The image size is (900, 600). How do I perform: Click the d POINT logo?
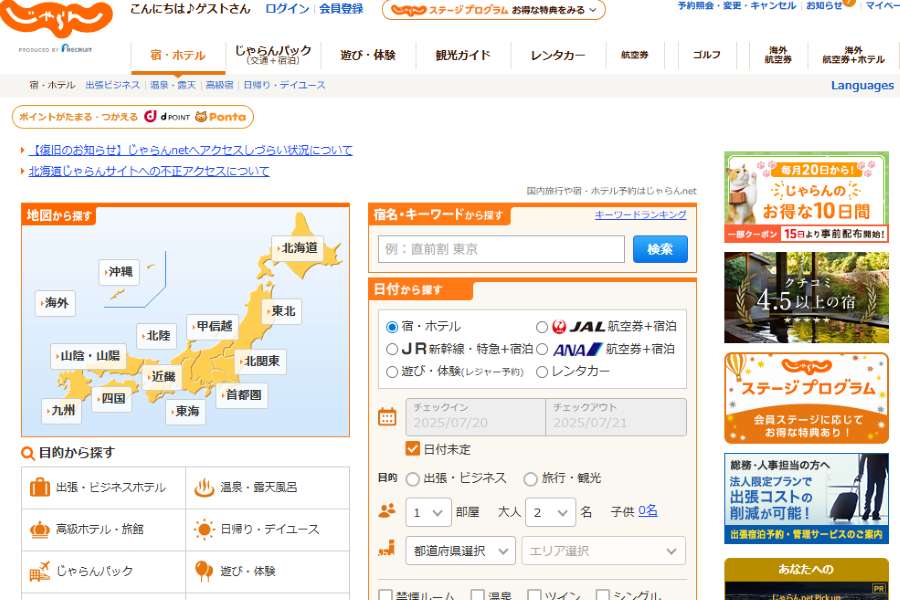[x=167, y=117]
